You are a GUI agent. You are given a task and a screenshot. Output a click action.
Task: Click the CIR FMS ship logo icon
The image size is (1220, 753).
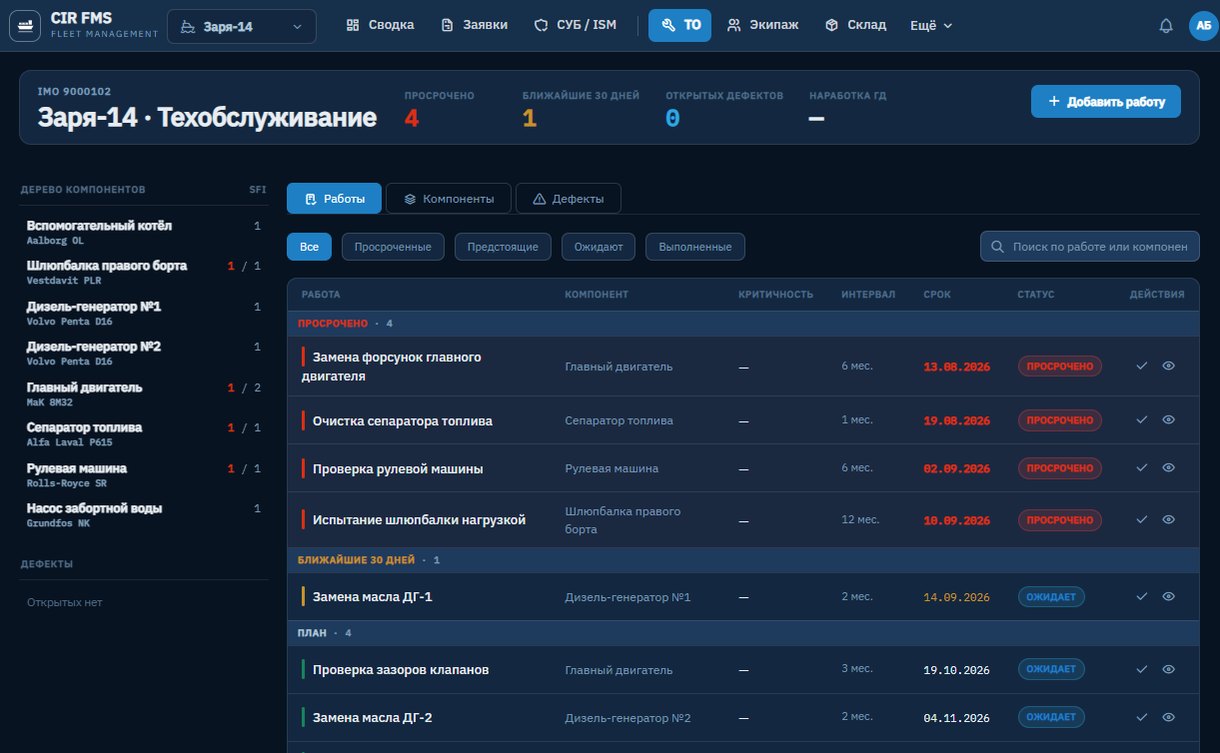[25, 25]
